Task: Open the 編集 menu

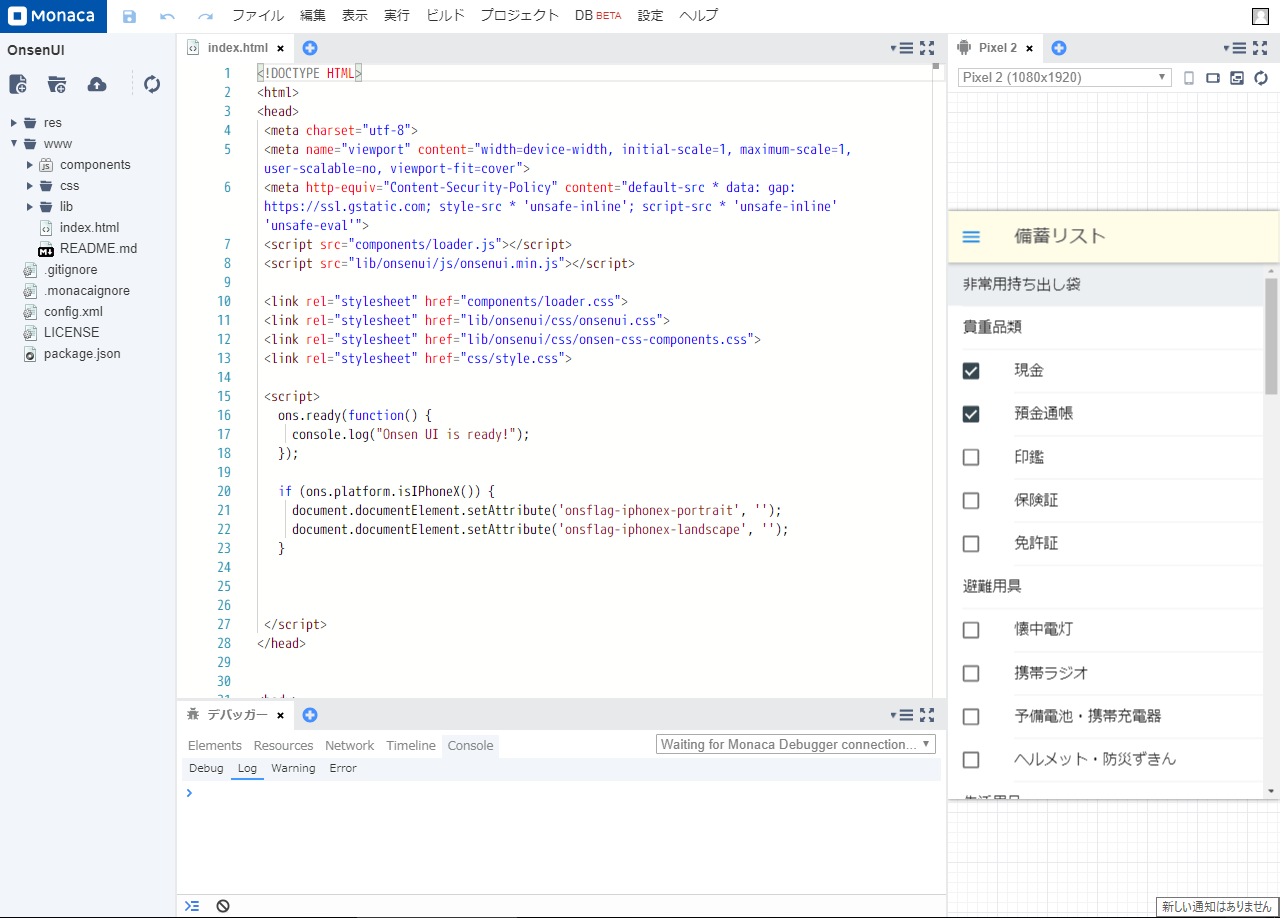Action: coord(313,16)
